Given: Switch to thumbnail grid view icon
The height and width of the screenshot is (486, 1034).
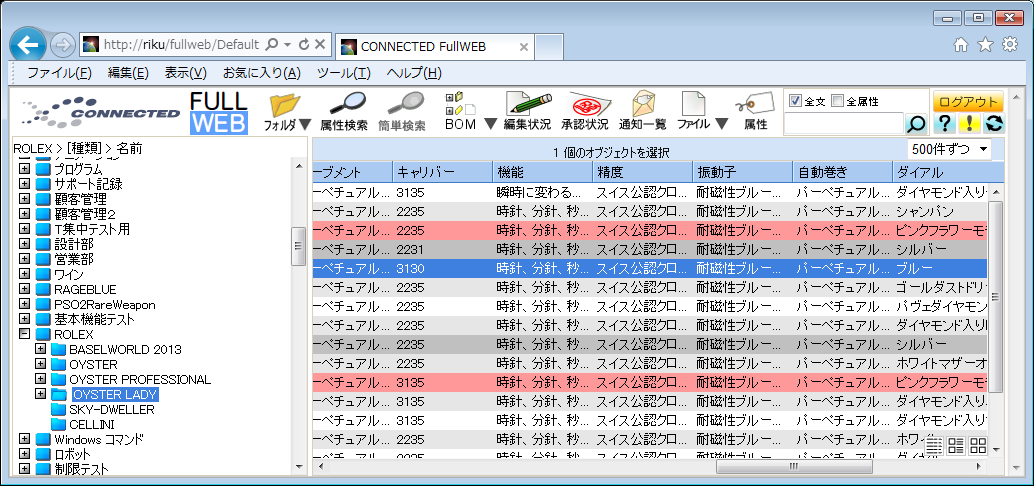Looking at the screenshot, I should [x=978, y=446].
